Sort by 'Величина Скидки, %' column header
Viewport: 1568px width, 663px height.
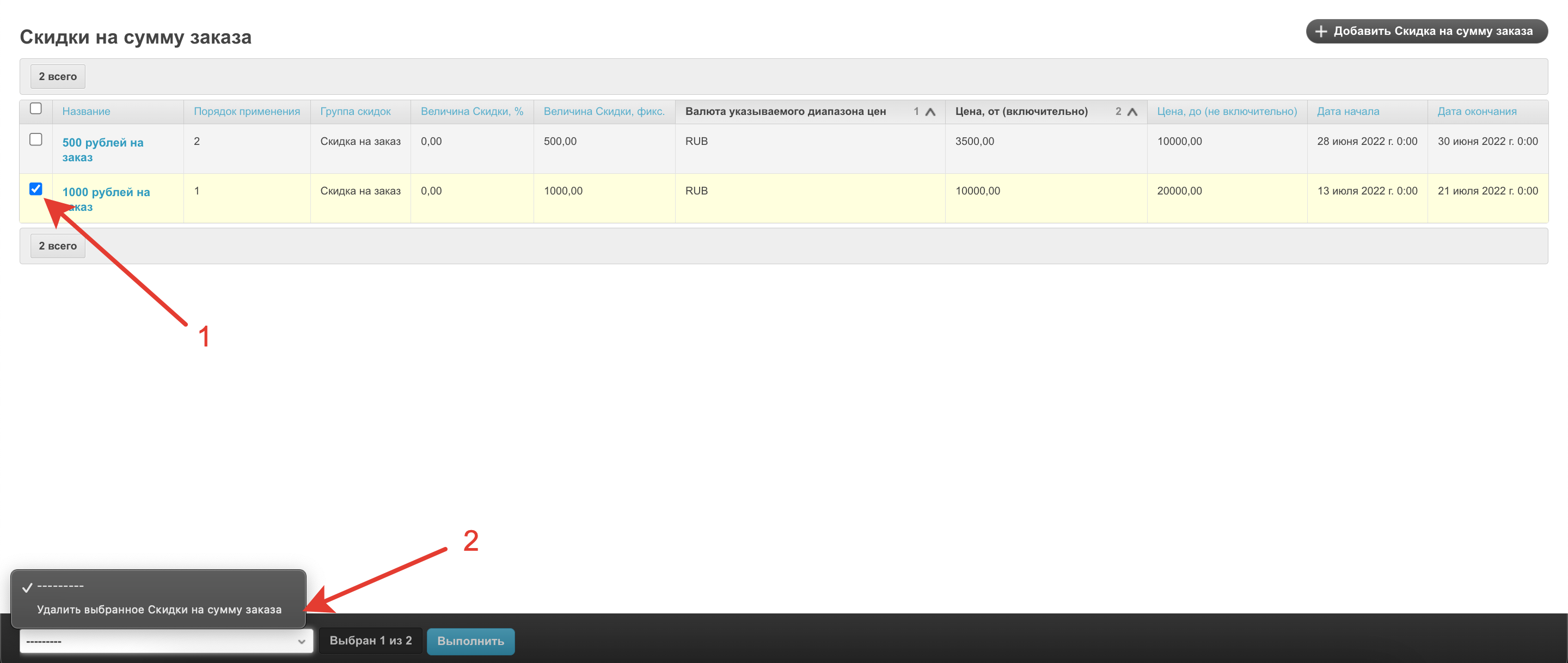point(471,112)
